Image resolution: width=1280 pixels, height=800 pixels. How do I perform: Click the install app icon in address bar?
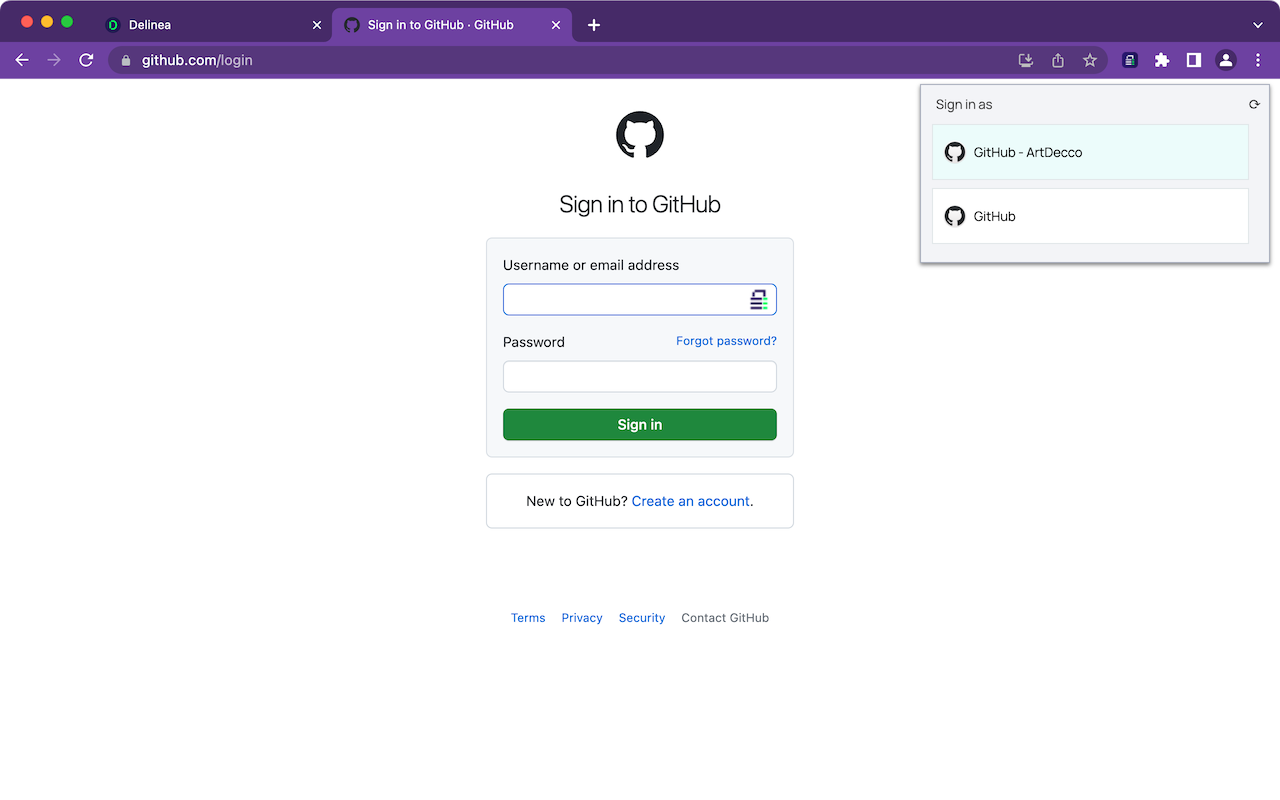(1026, 60)
